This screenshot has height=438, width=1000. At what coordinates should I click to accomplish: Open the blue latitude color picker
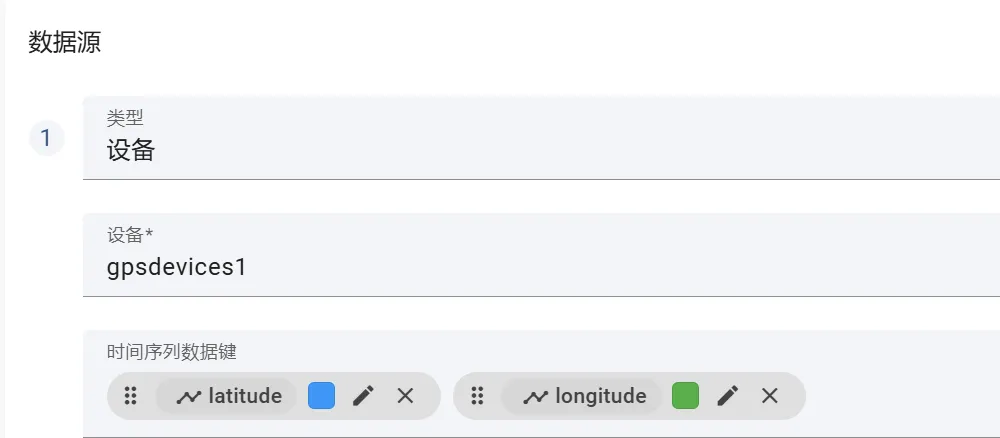coord(321,396)
